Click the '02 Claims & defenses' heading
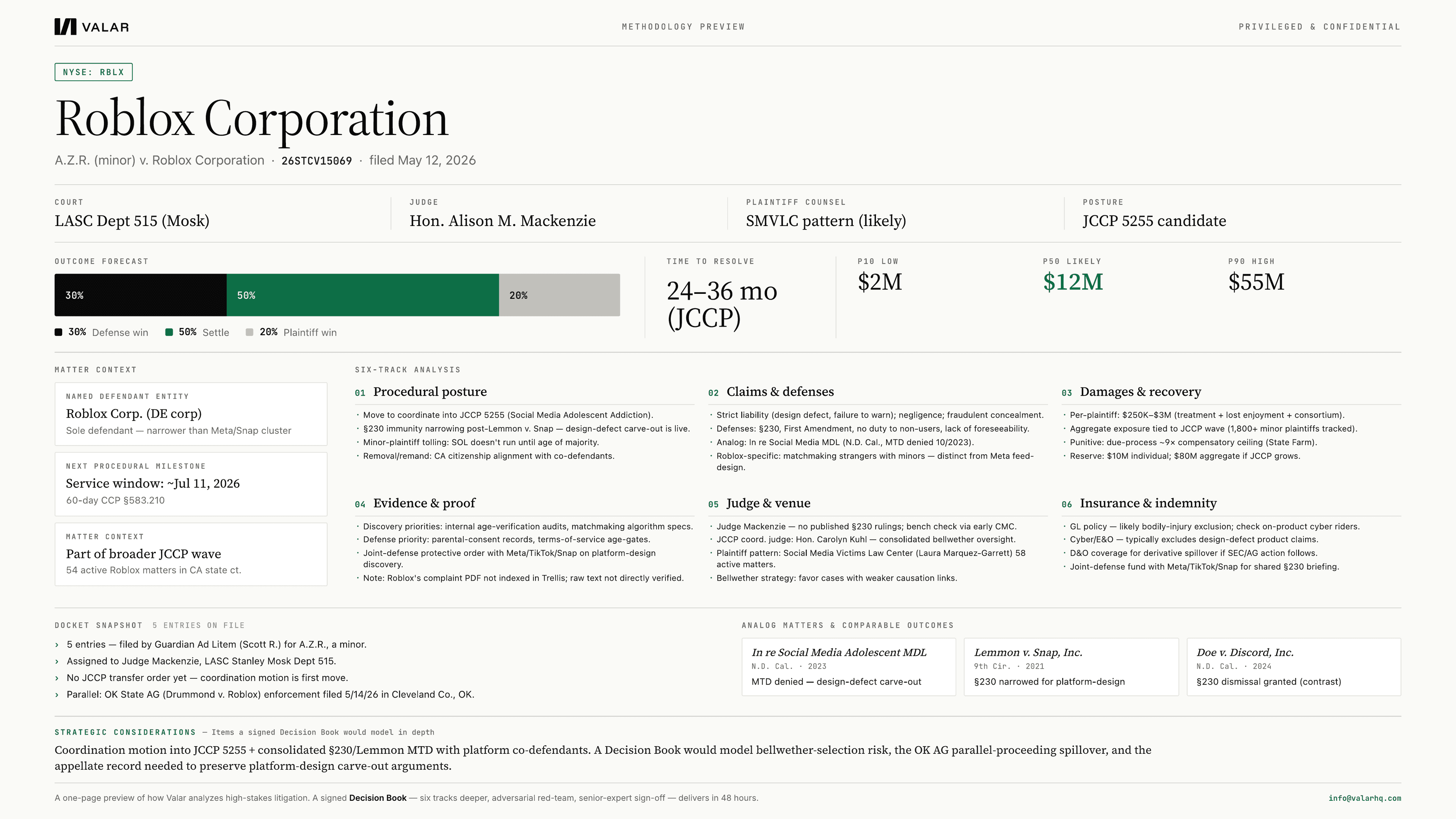1456x819 pixels. [770, 392]
